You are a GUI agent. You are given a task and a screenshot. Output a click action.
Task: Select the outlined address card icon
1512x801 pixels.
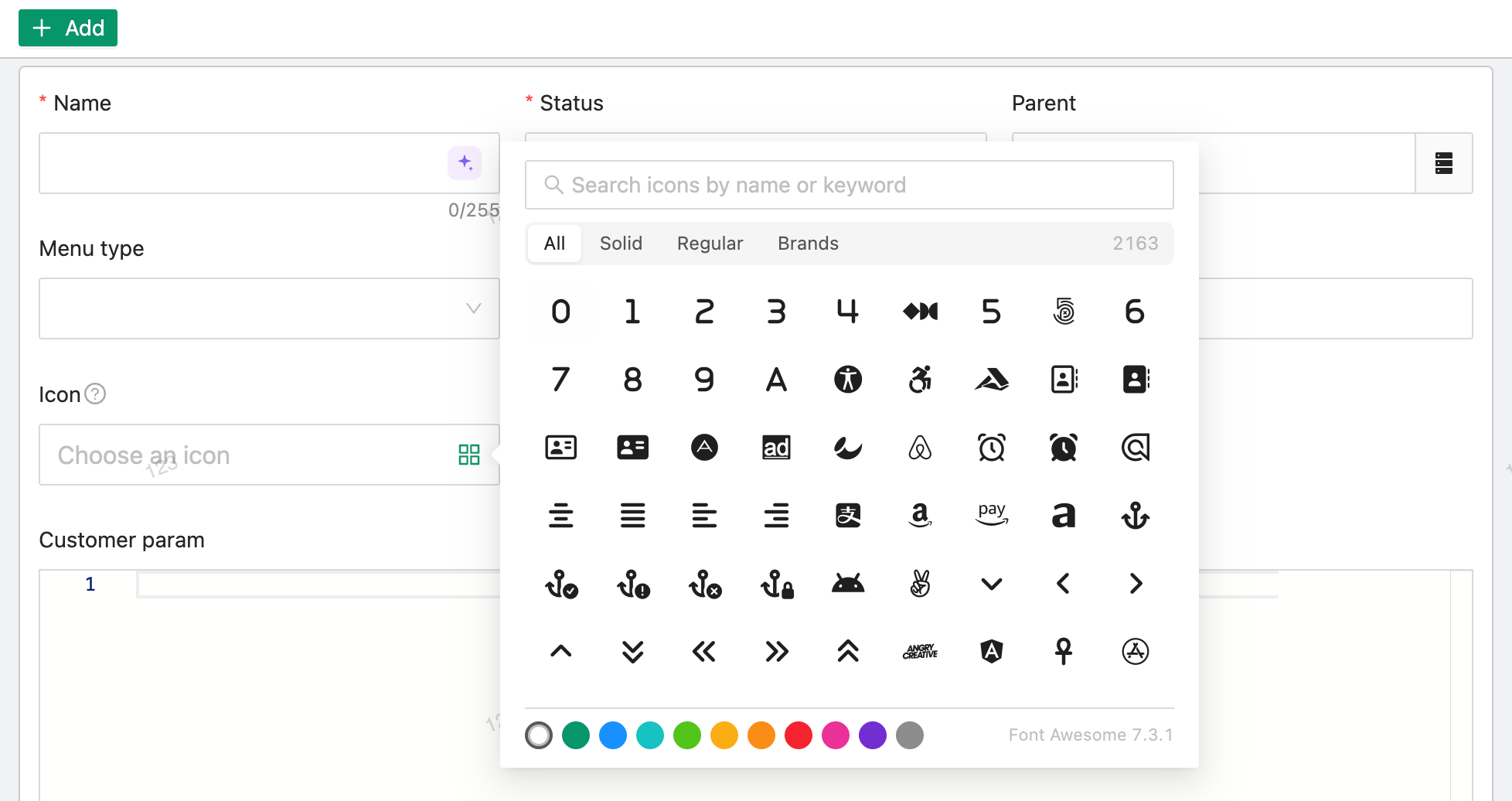(561, 448)
